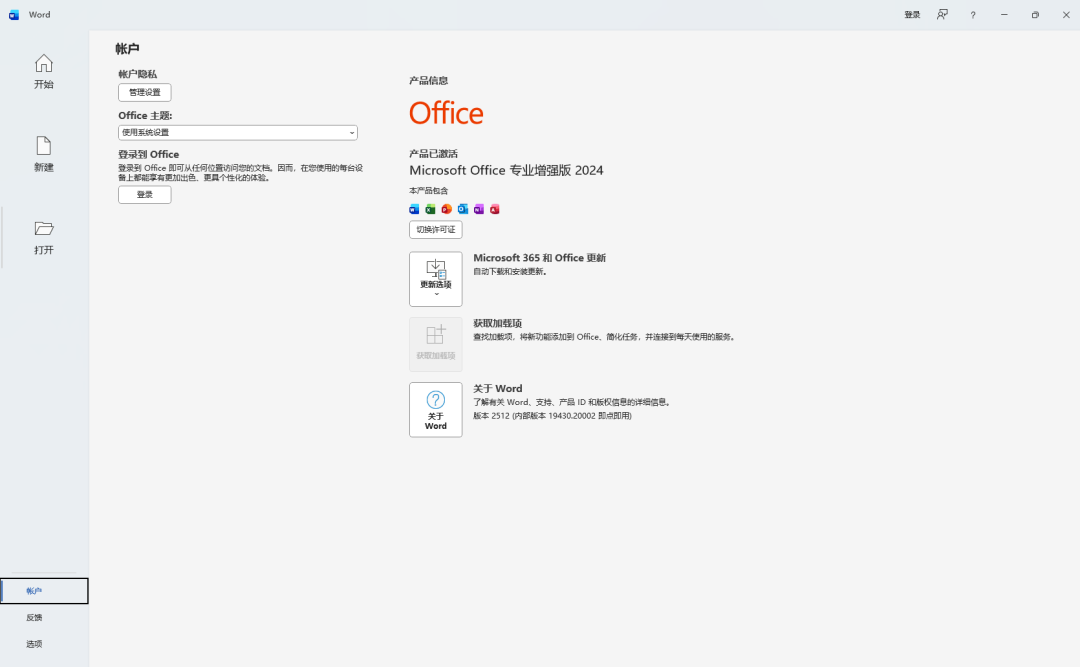Switch to the 反馈 section
The width and height of the screenshot is (1080, 667).
coord(33,617)
